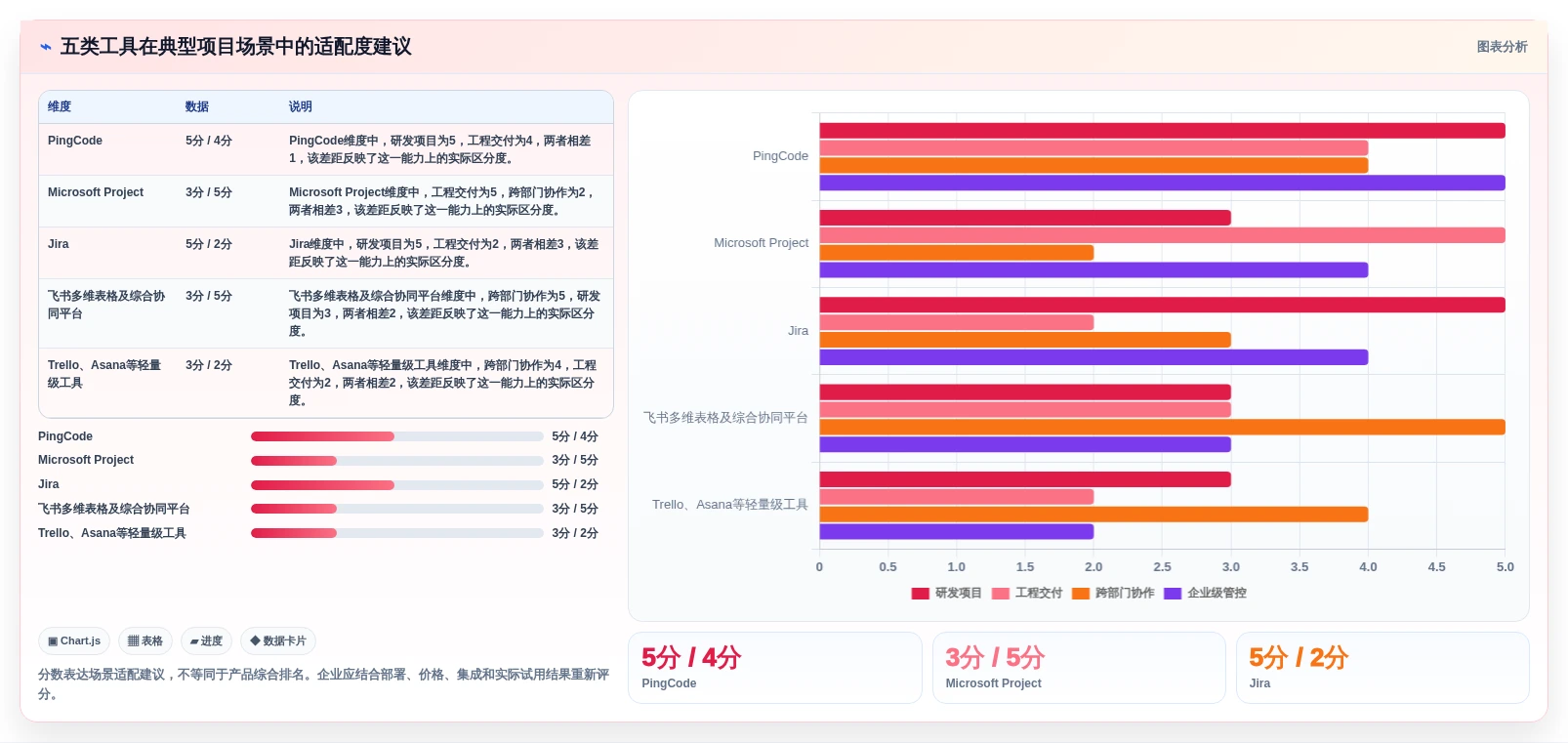The width and height of the screenshot is (1568, 743).
Task: Open the 5分 / 4分 PingCode data card
Action: tap(775, 668)
